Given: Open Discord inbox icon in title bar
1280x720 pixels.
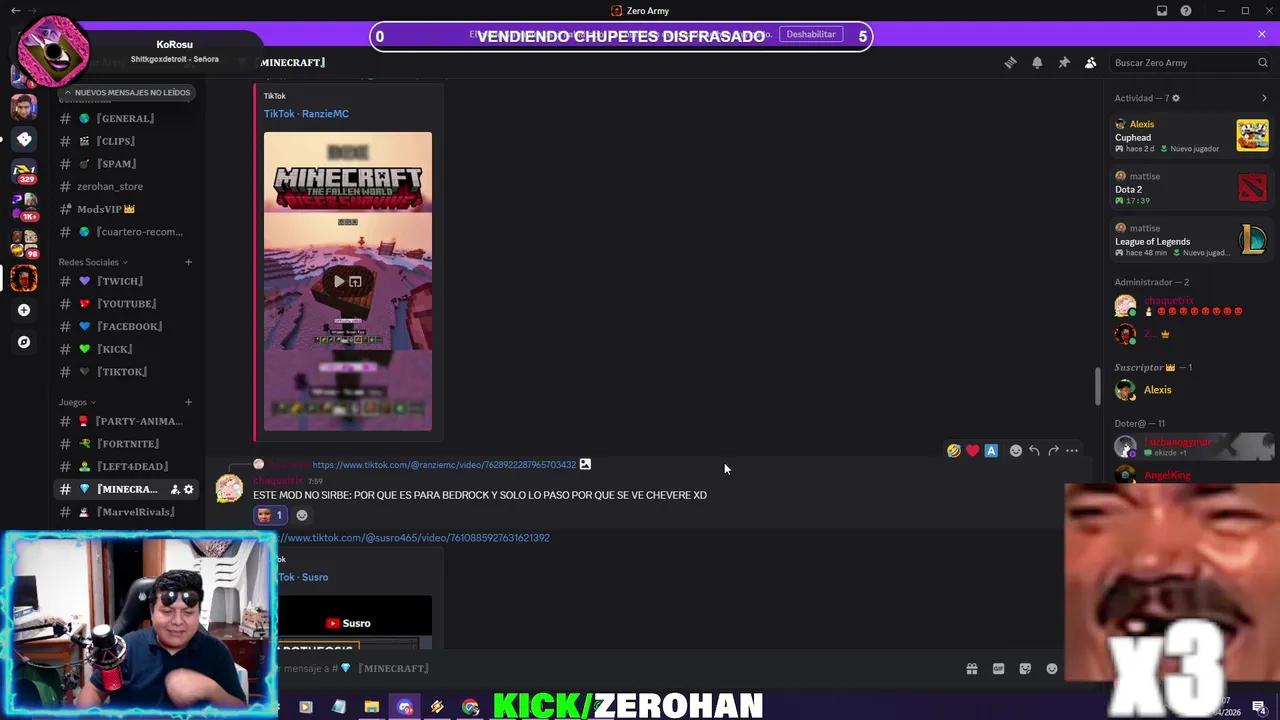Looking at the screenshot, I should pos(1162,11).
